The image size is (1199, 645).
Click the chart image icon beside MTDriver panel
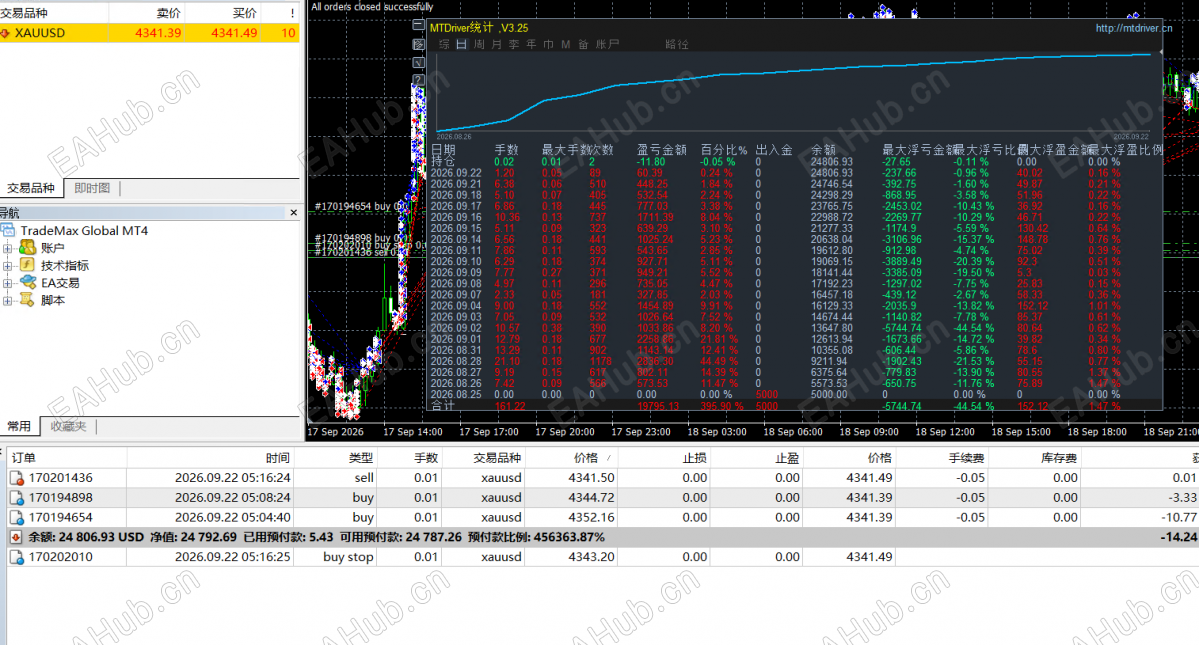click(418, 44)
